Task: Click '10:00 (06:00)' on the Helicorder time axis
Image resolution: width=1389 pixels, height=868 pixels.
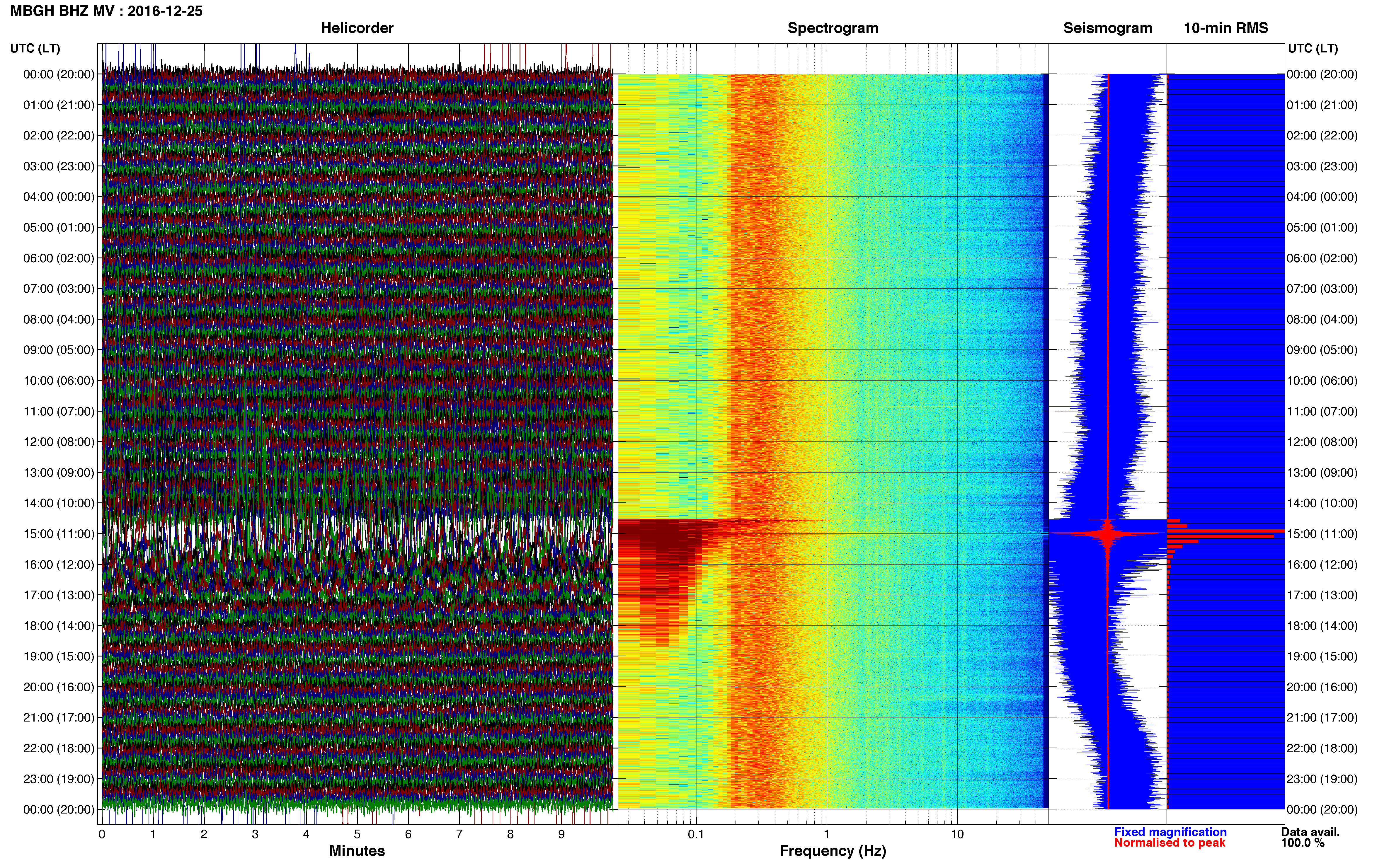Action: [59, 381]
